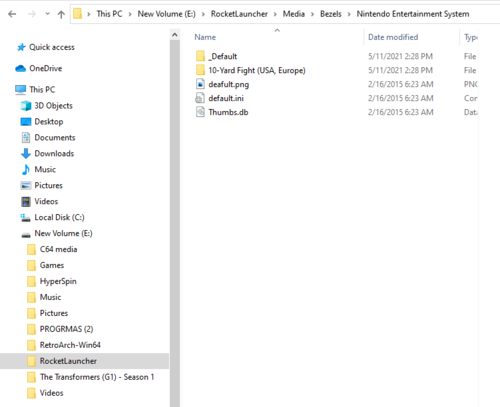
Task: Click Nintendo Entertainment System breadcrumb segment
Action: (x=413, y=14)
